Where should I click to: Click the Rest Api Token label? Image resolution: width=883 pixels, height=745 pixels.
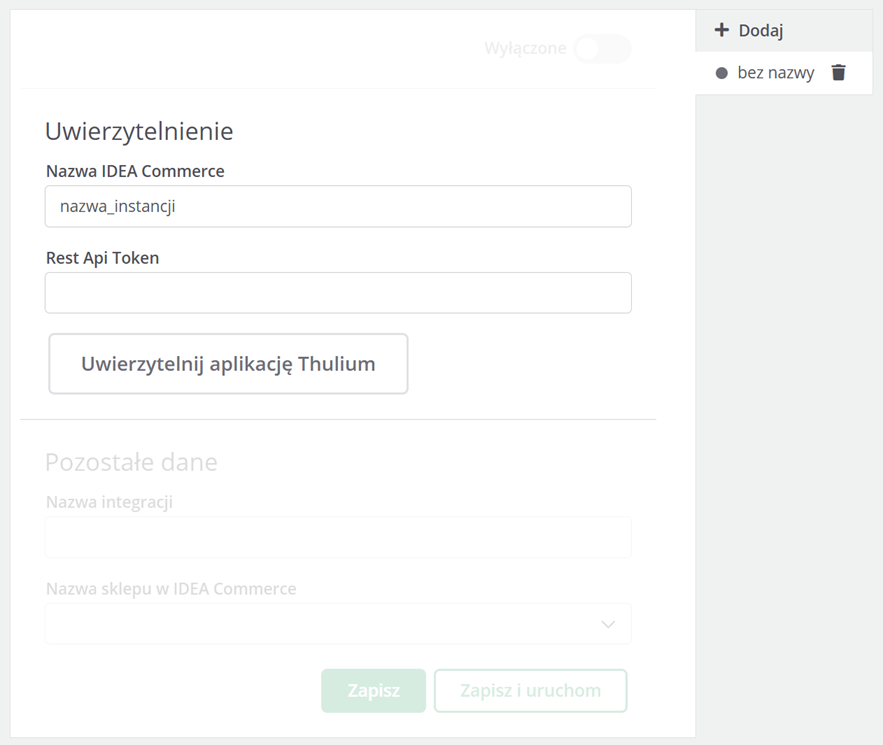pos(102,258)
